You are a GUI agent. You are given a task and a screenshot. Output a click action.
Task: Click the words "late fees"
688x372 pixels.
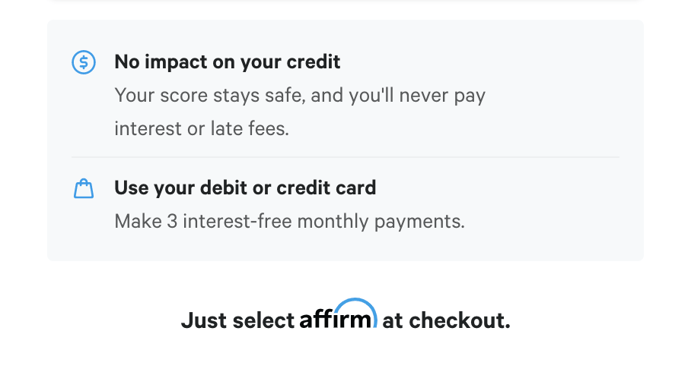[x=250, y=129]
